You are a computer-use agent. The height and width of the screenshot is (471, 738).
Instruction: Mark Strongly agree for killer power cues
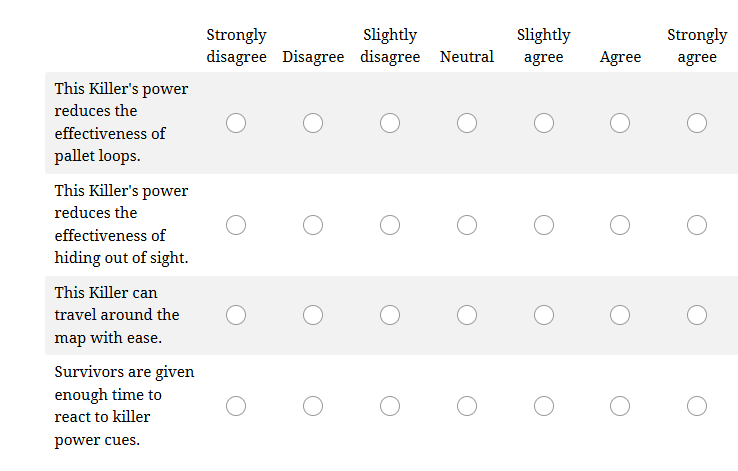coord(697,406)
